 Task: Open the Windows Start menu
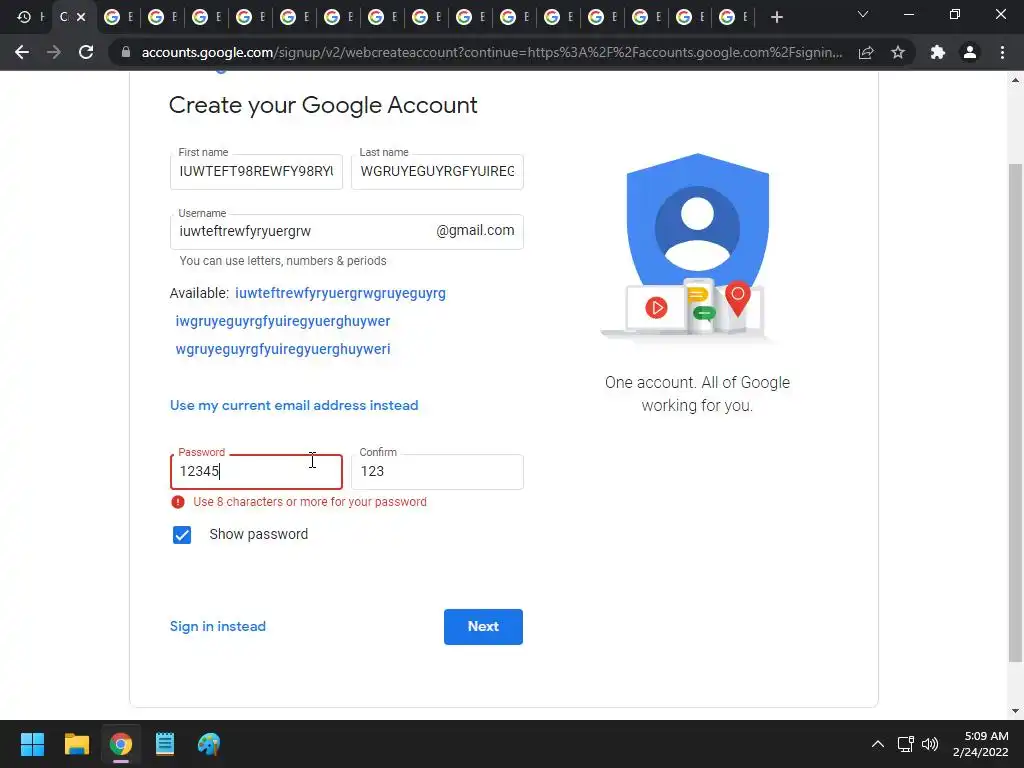(x=32, y=744)
